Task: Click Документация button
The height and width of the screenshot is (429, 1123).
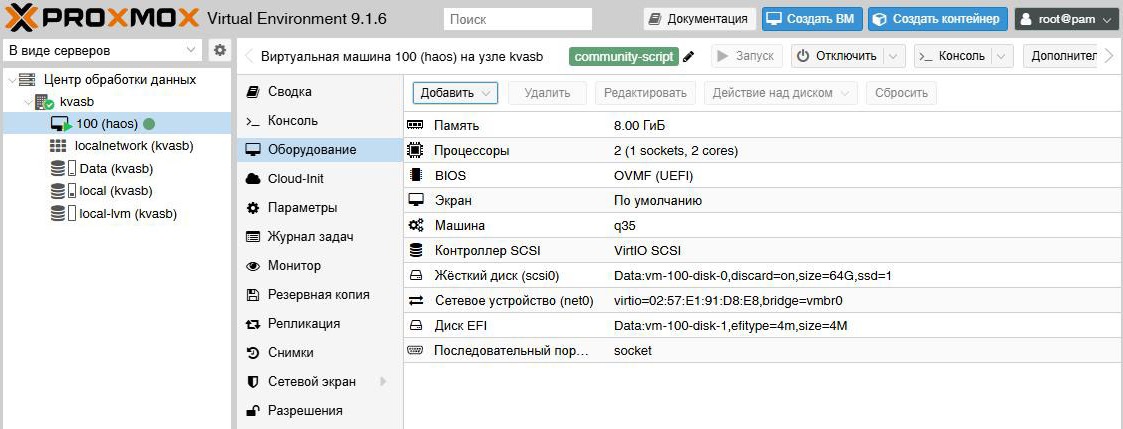Action: pyautogui.click(x=700, y=19)
